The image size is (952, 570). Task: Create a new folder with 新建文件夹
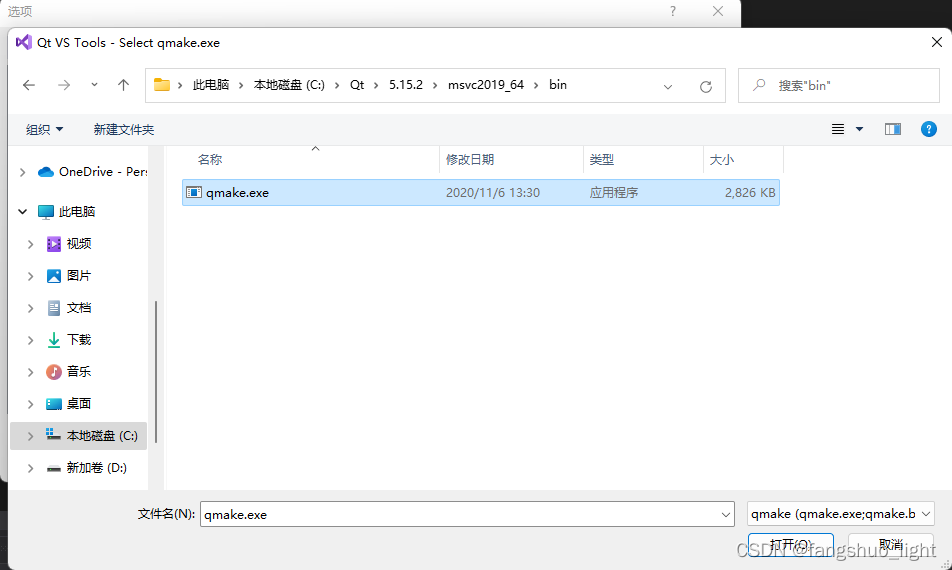pyautogui.click(x=124, y=129)
